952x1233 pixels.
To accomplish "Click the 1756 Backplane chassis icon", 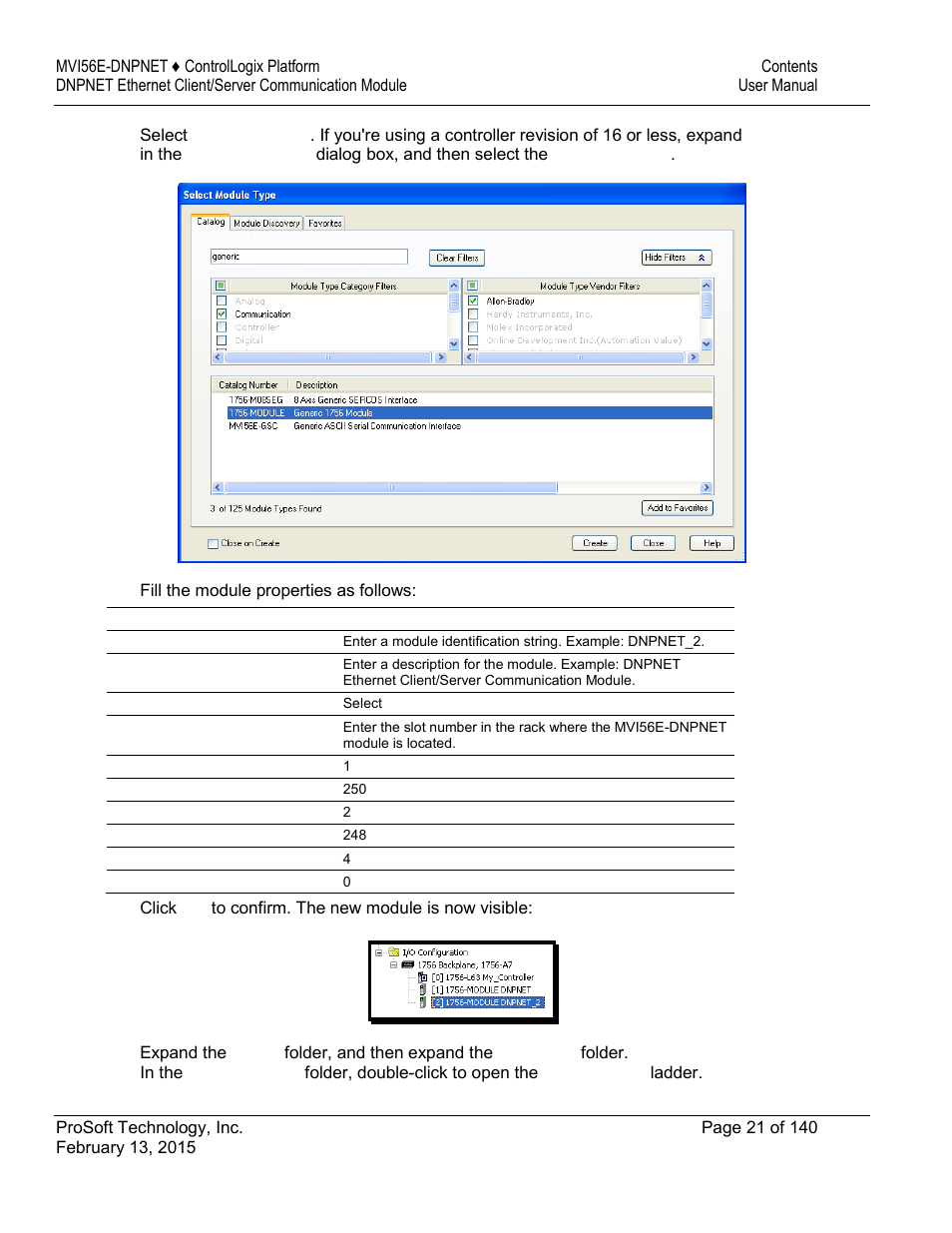I will 408,965.
